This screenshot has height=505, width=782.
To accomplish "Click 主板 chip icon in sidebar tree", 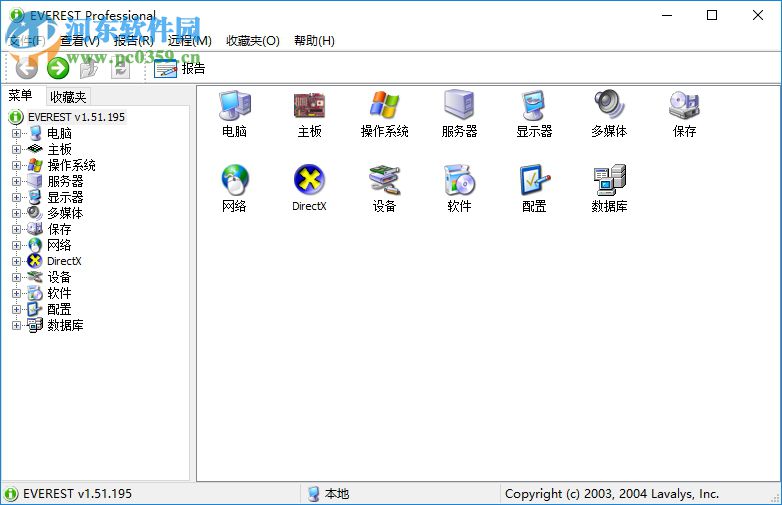I will tap(35, 149).
